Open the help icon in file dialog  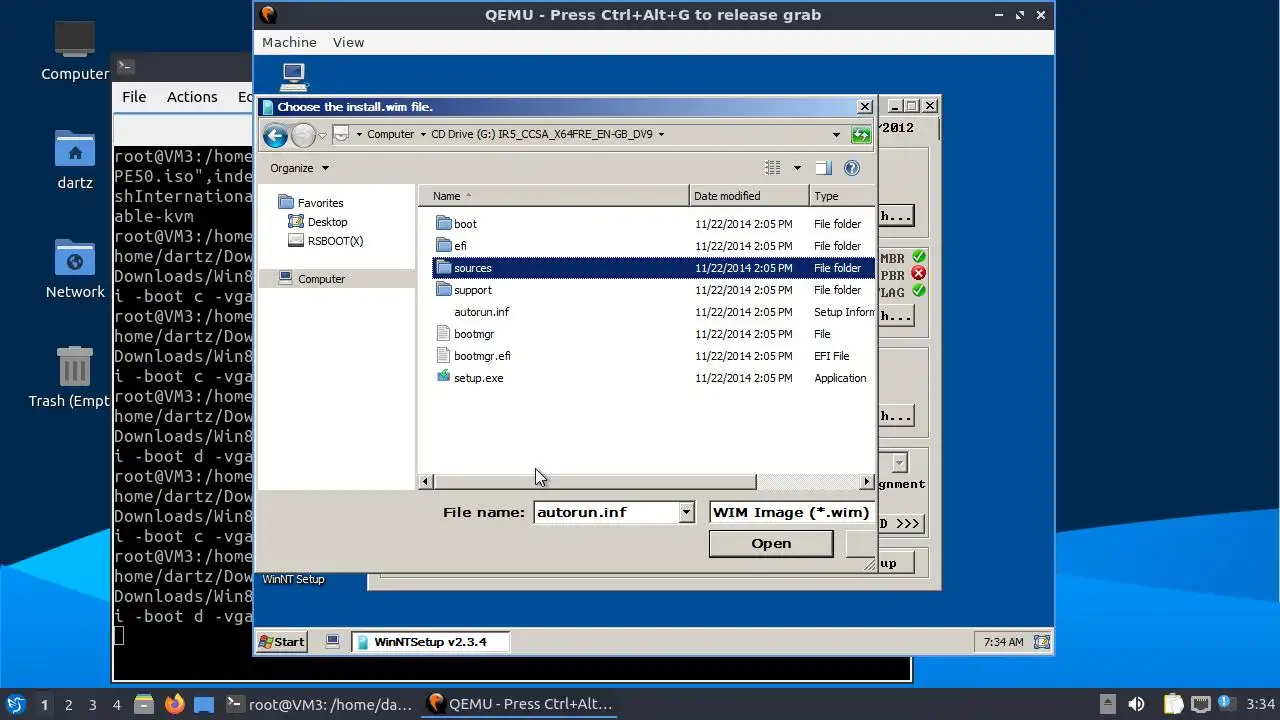coord(852,168)
